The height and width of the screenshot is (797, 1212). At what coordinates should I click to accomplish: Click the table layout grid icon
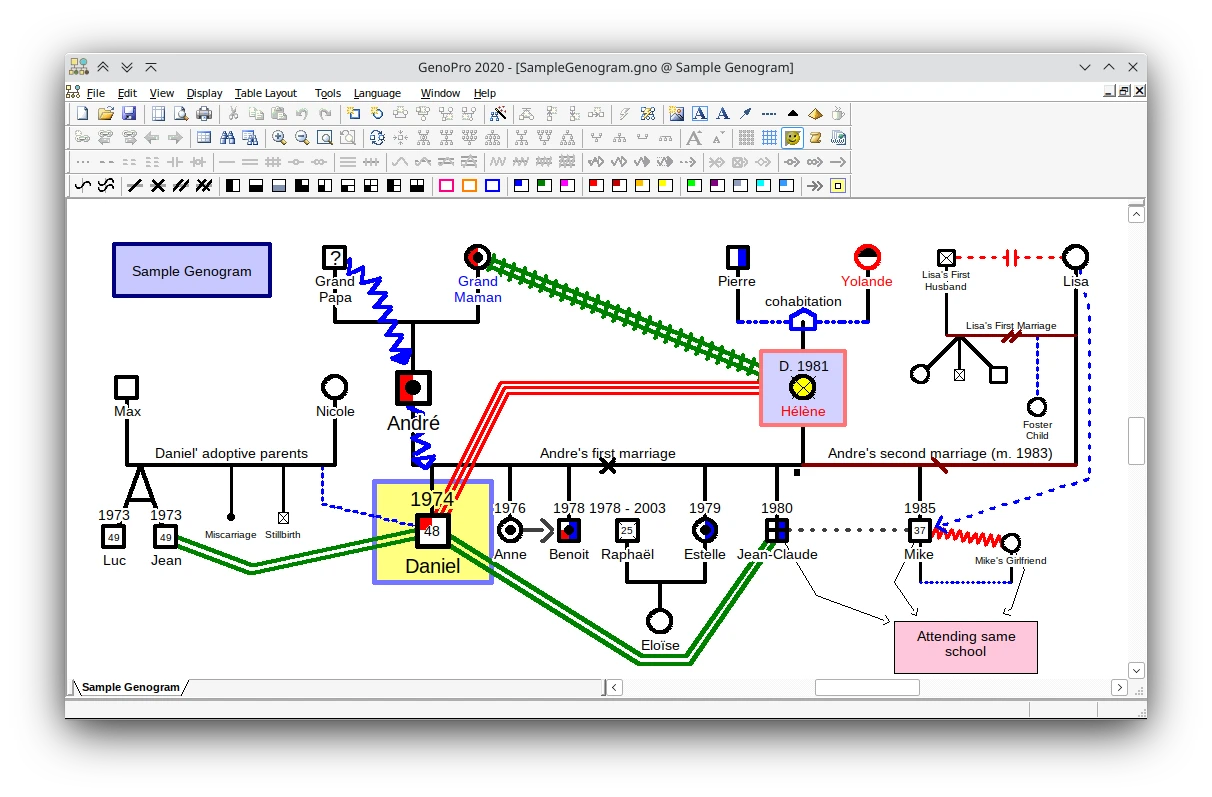tap(204, 137)
